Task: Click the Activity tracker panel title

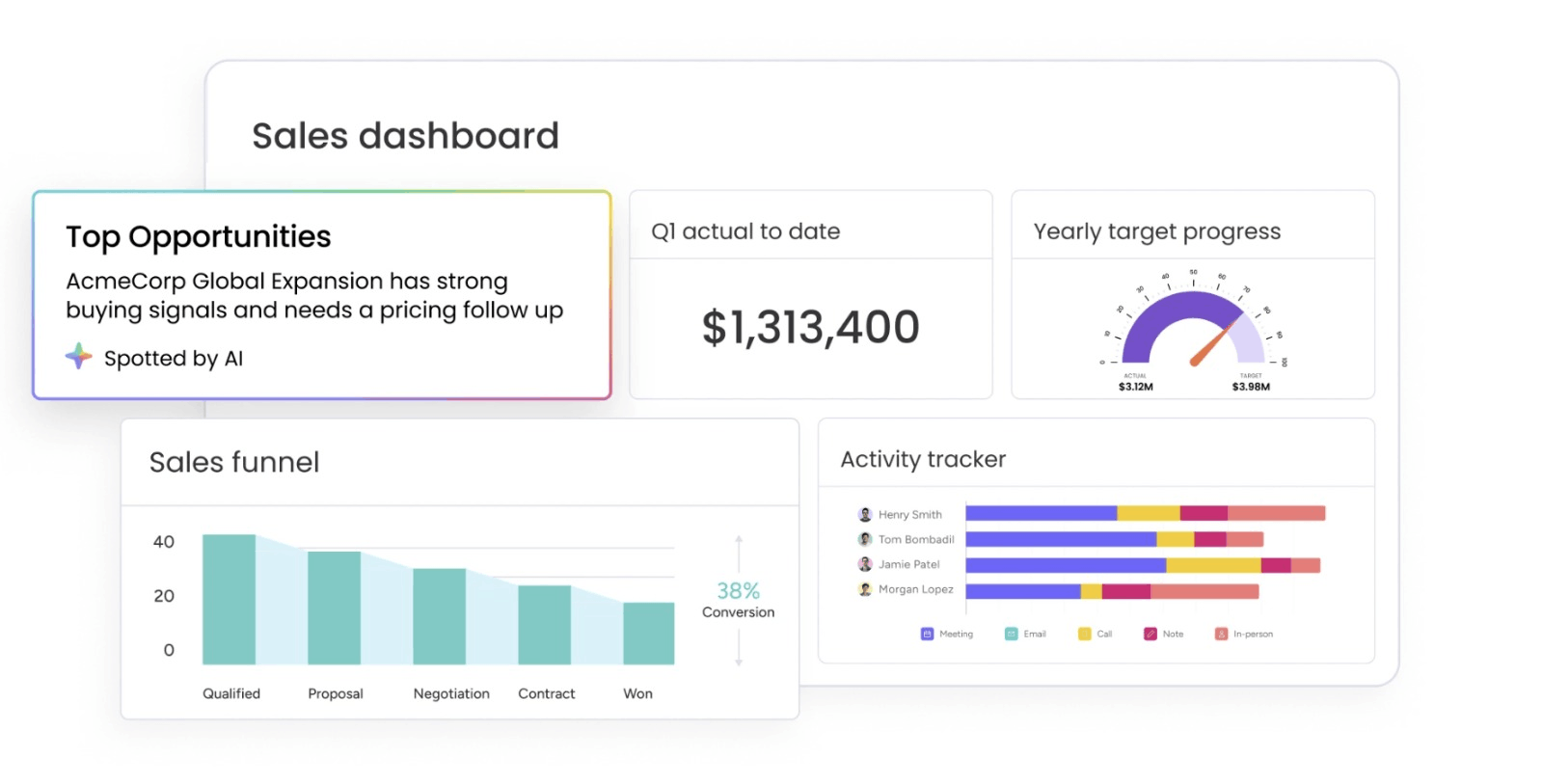Action: pyautogui.click(x=923, y=459)
